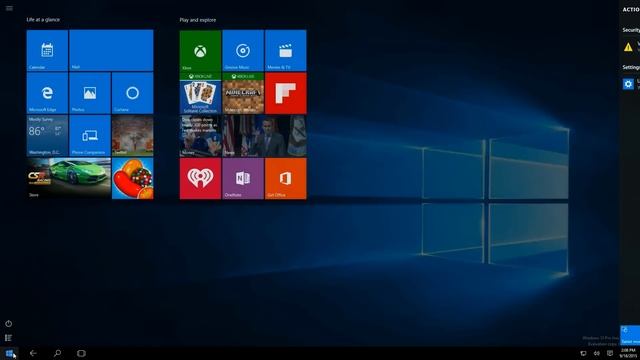Toggle the Action Center tray icon
The height and width of the screenshot is (360, 640).
click(610, 353)
